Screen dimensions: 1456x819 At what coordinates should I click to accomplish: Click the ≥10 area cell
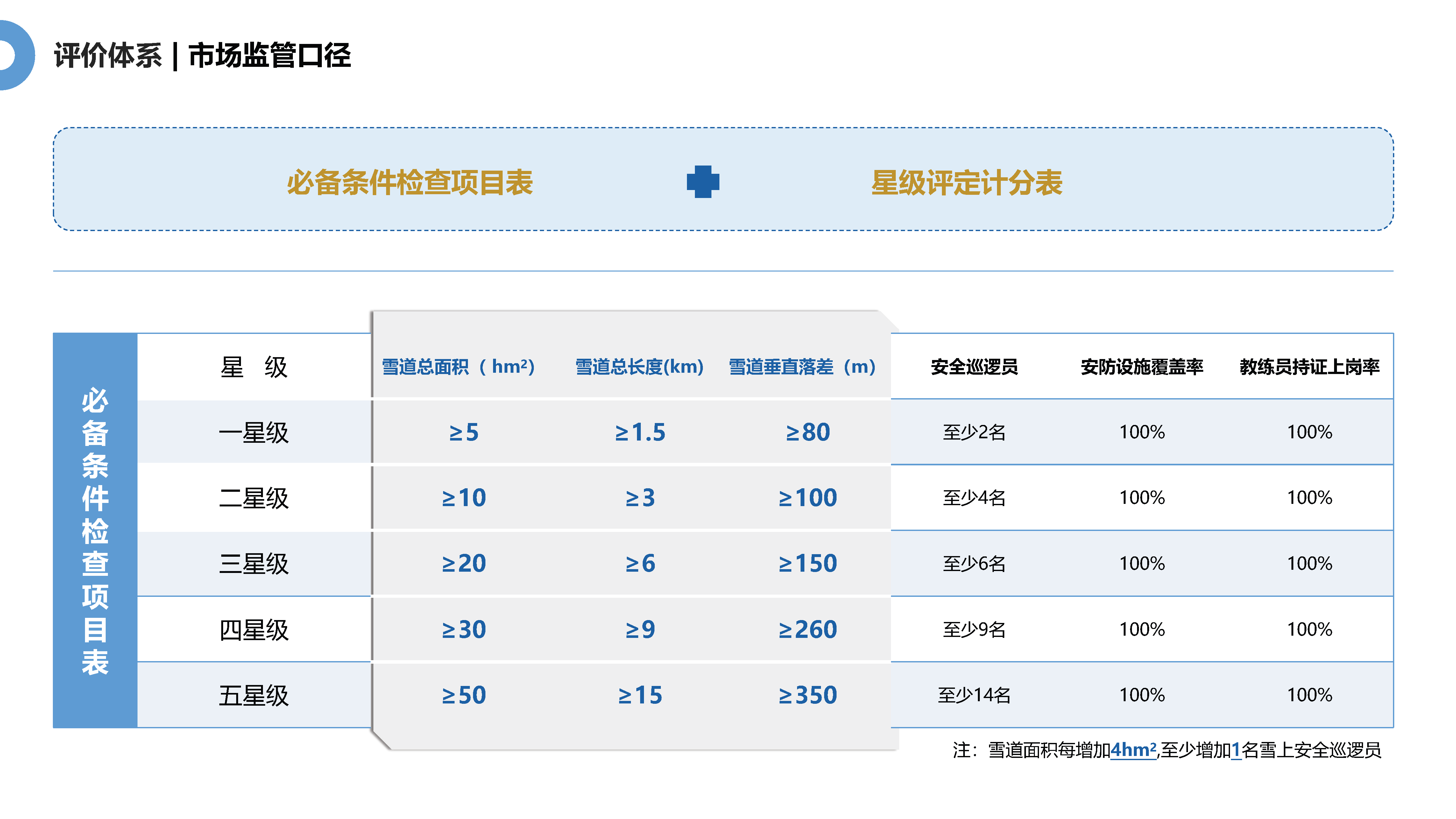pyautogui.click(x=463, y=498)
